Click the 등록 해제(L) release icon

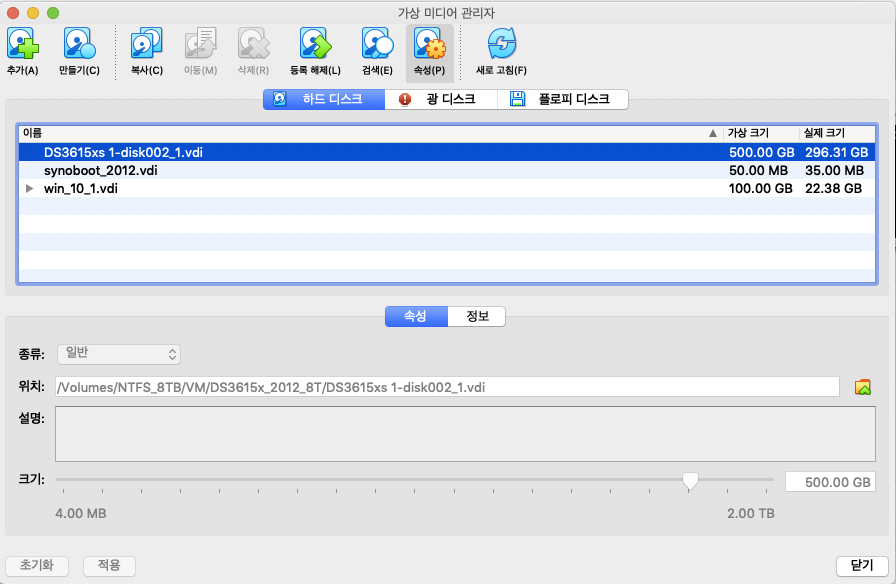(x=315, y=45)
